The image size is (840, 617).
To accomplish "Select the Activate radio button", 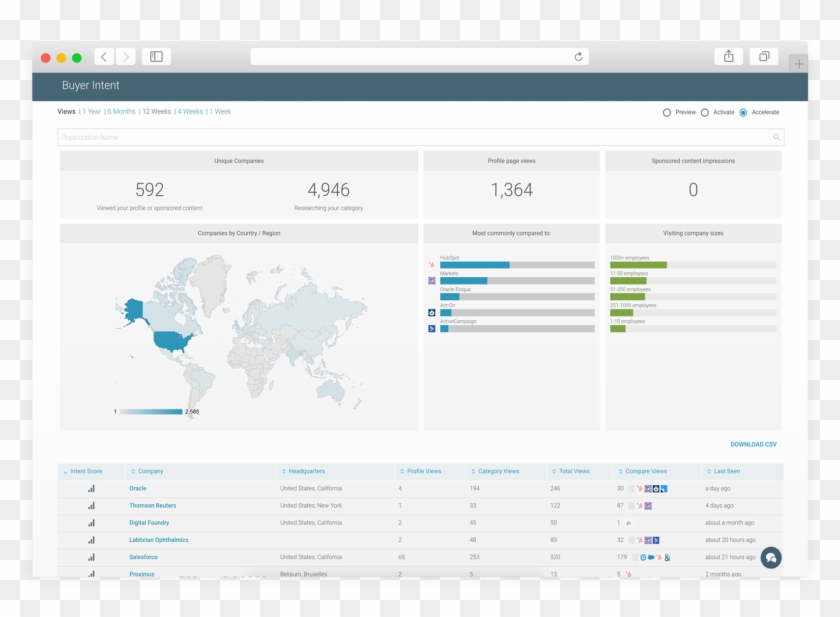I will [x=704, y=112].
